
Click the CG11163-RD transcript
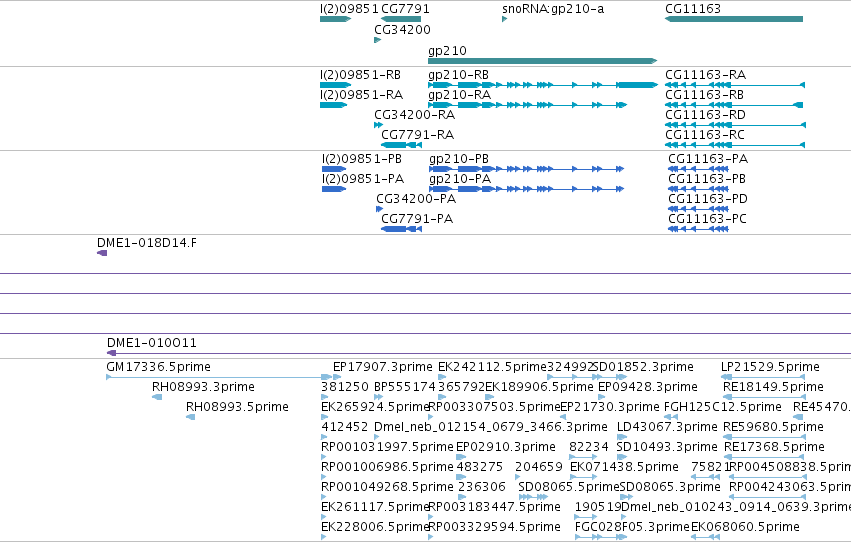pos(735,125)
